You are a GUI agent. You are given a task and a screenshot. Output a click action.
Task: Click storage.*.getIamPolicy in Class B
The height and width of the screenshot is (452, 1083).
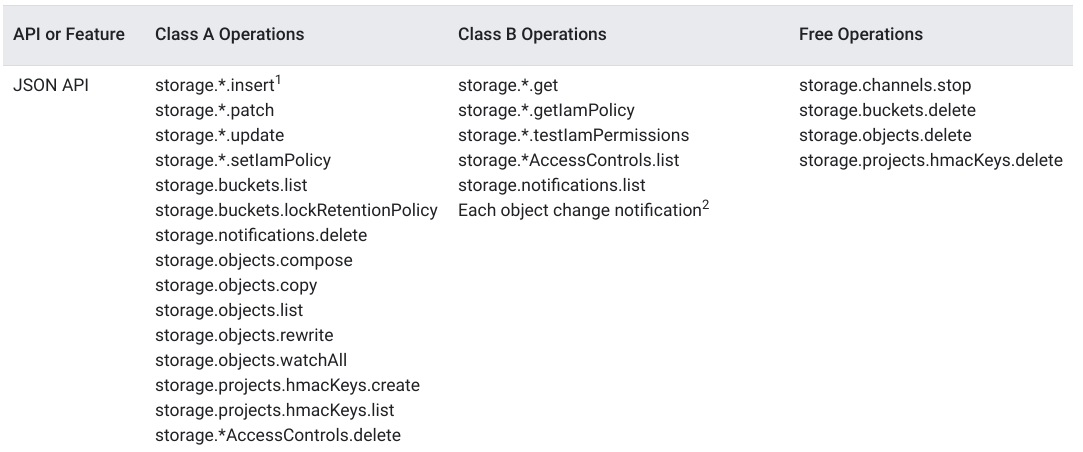pyautogui.click(x=546, y=110)
